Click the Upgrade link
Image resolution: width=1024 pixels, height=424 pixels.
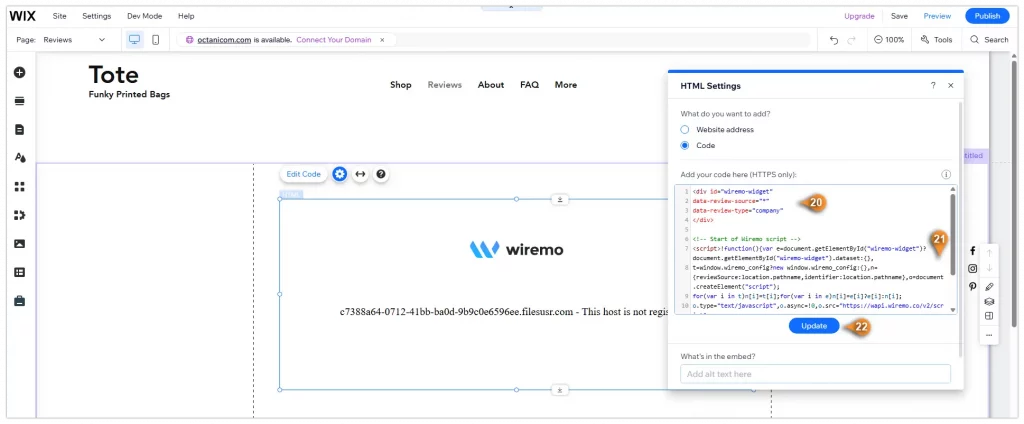[x=859, y=16]
